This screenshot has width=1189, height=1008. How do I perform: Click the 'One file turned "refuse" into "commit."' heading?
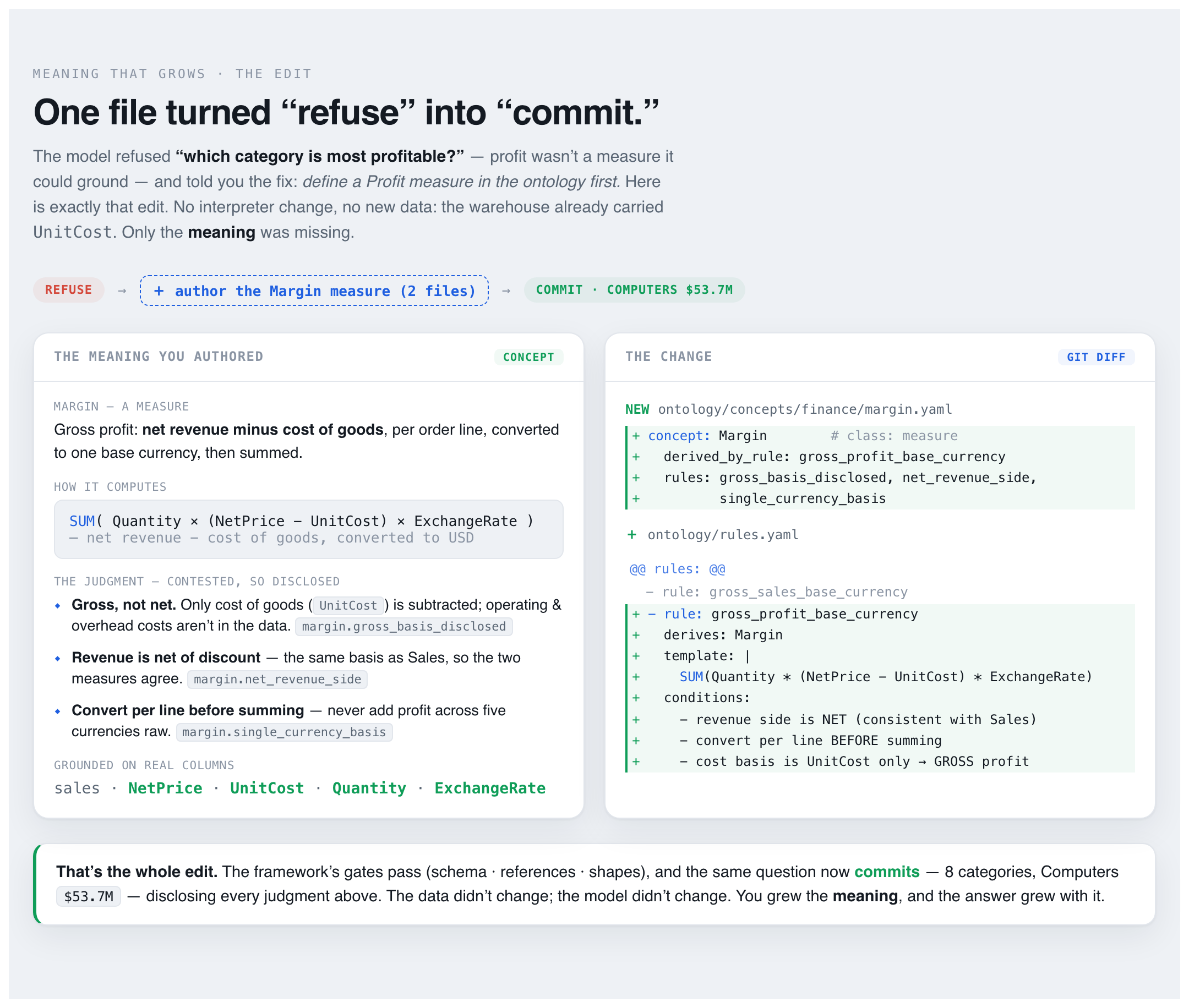[346, 112]
